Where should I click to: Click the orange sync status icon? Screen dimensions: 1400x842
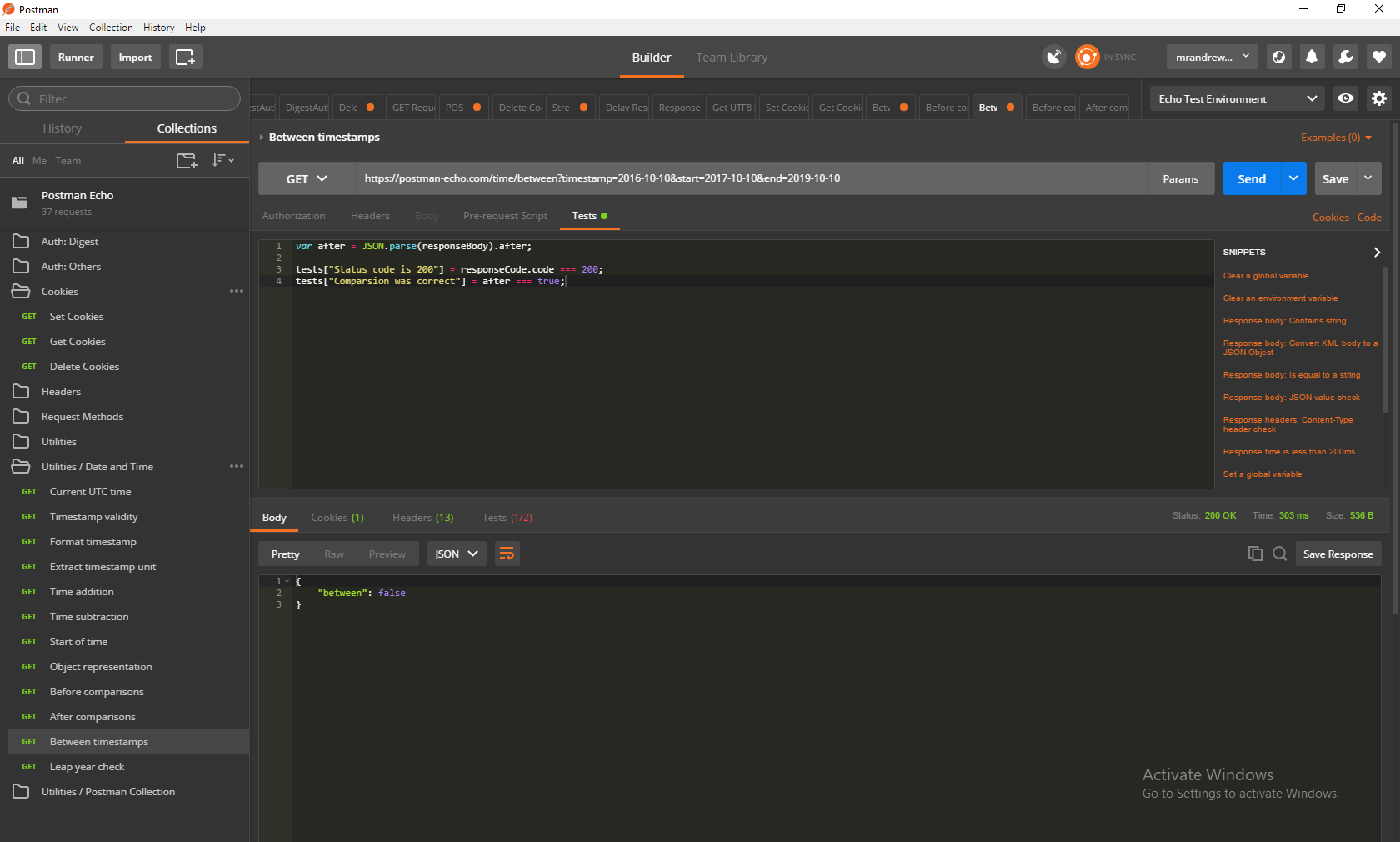click(1087, 57)
